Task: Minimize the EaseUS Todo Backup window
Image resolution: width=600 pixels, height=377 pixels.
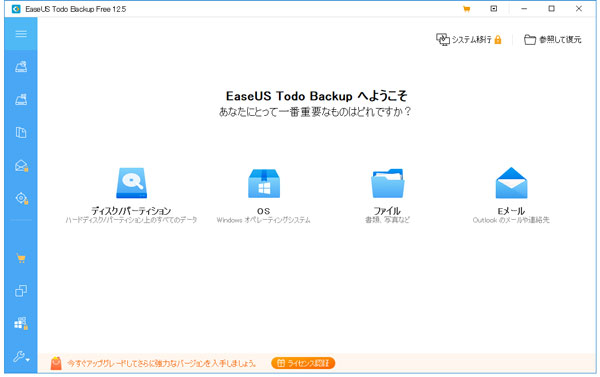Action: [524, 8]
